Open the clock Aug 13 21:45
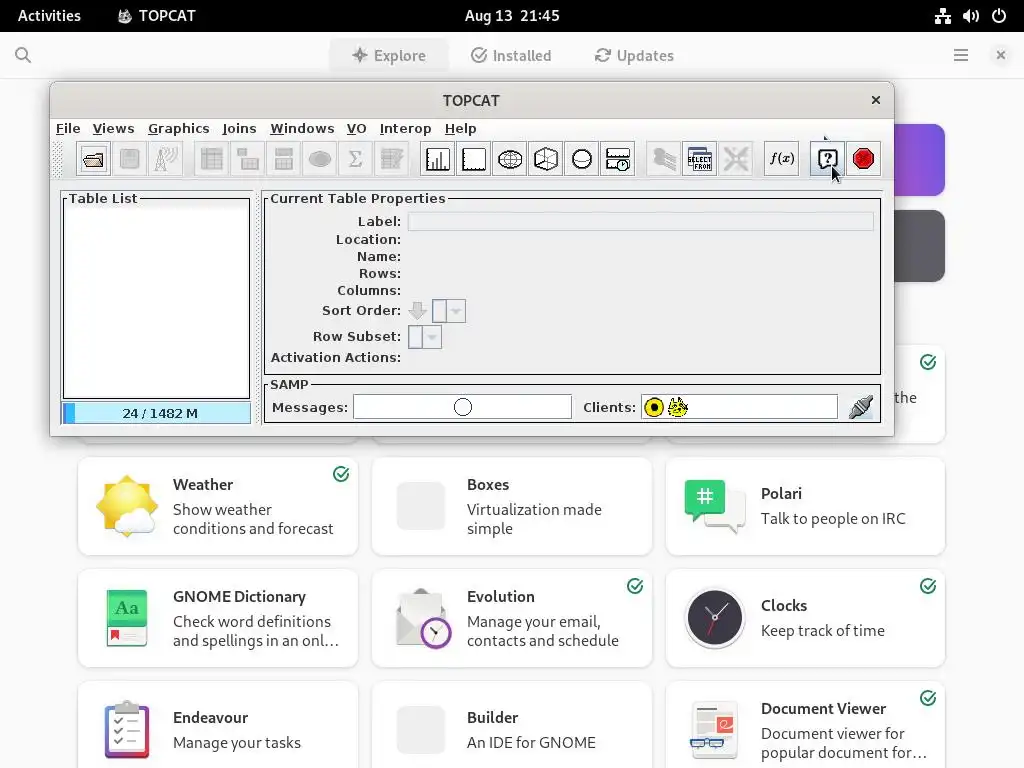 coord(512,16)
